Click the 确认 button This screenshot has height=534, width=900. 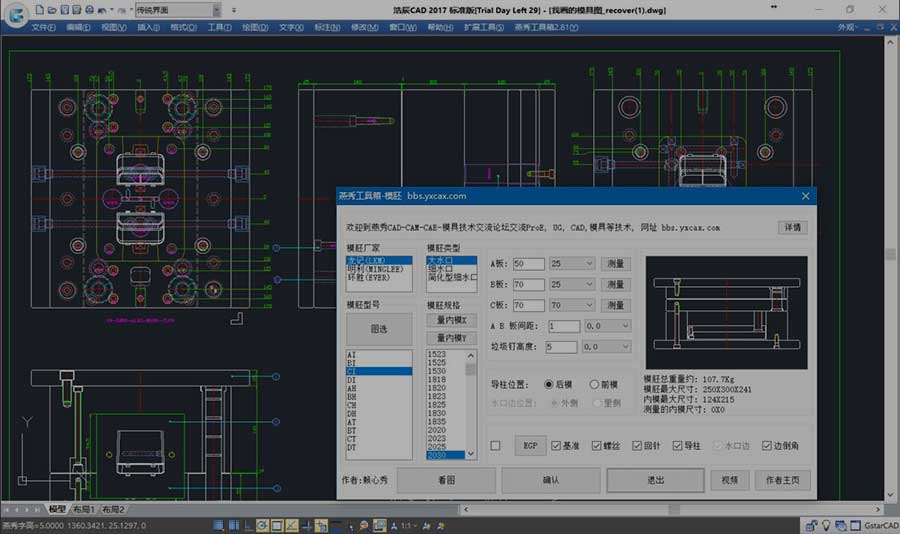coord(550,480)
